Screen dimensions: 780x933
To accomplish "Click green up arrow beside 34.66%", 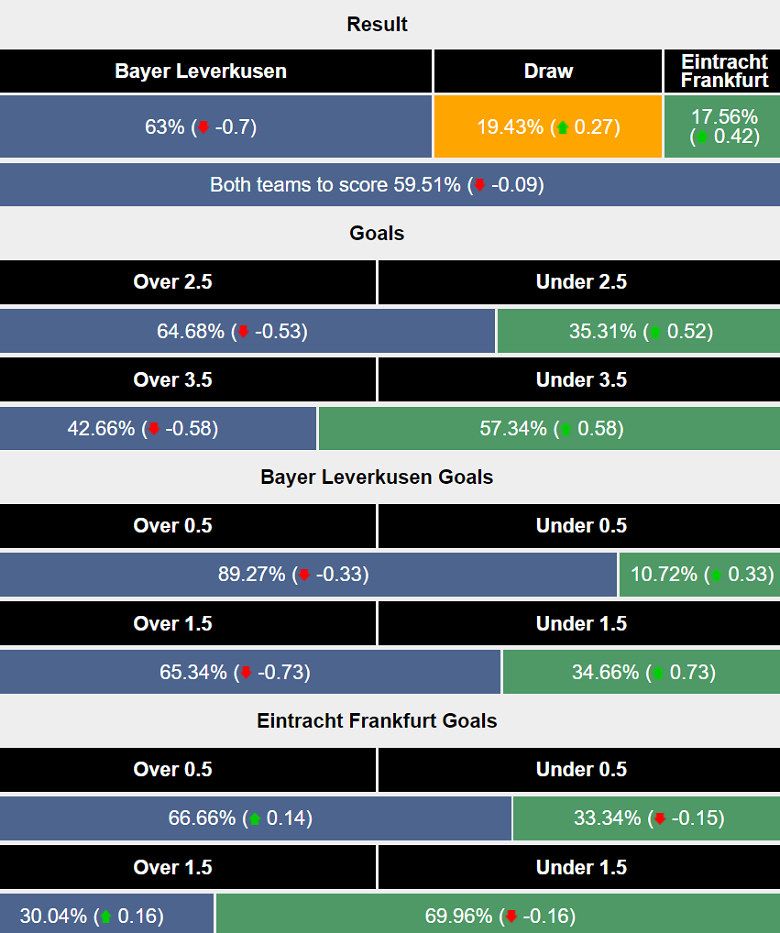I will click(658, 673).
